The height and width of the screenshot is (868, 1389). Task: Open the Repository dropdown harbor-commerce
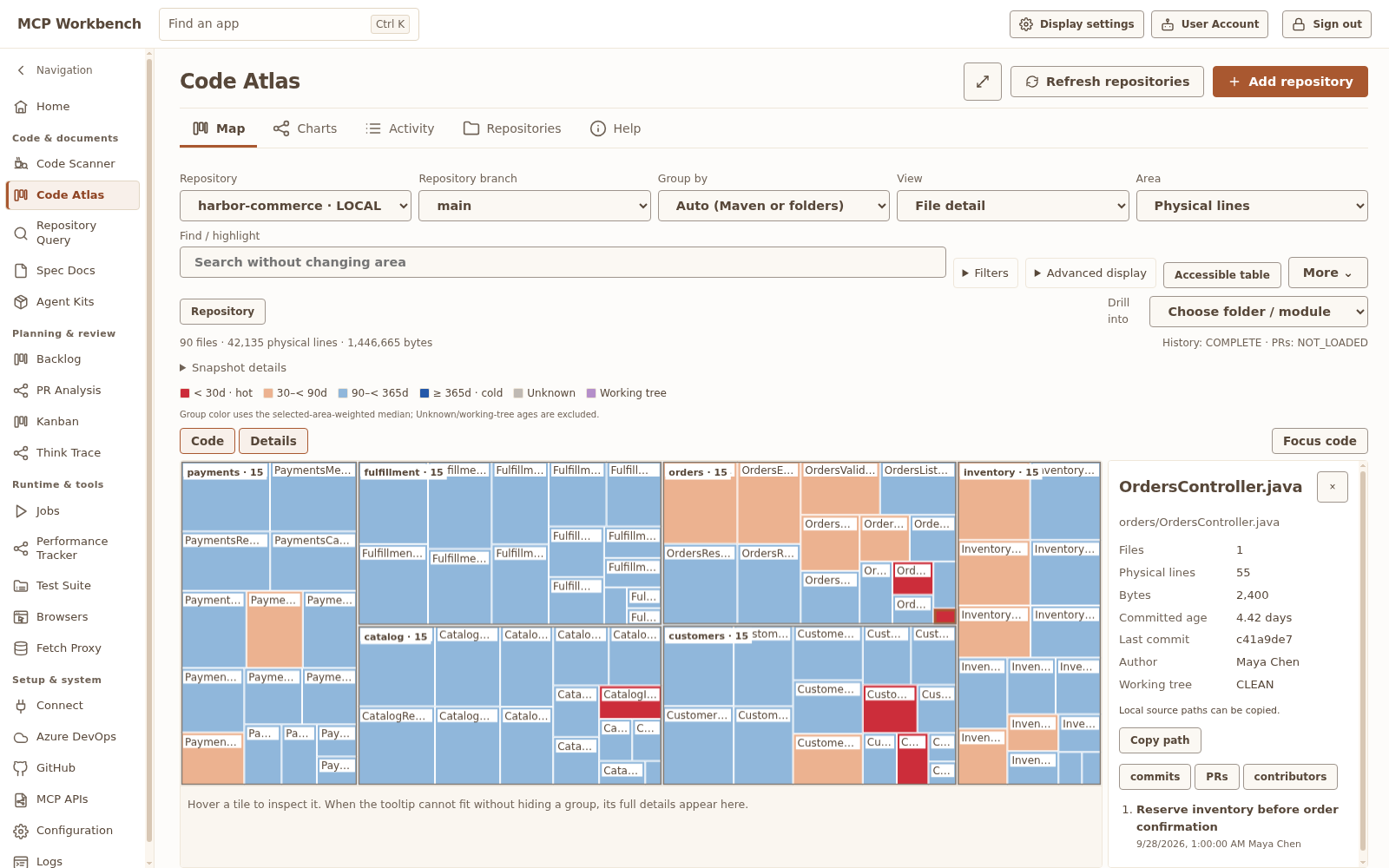(x=295, y=206)
